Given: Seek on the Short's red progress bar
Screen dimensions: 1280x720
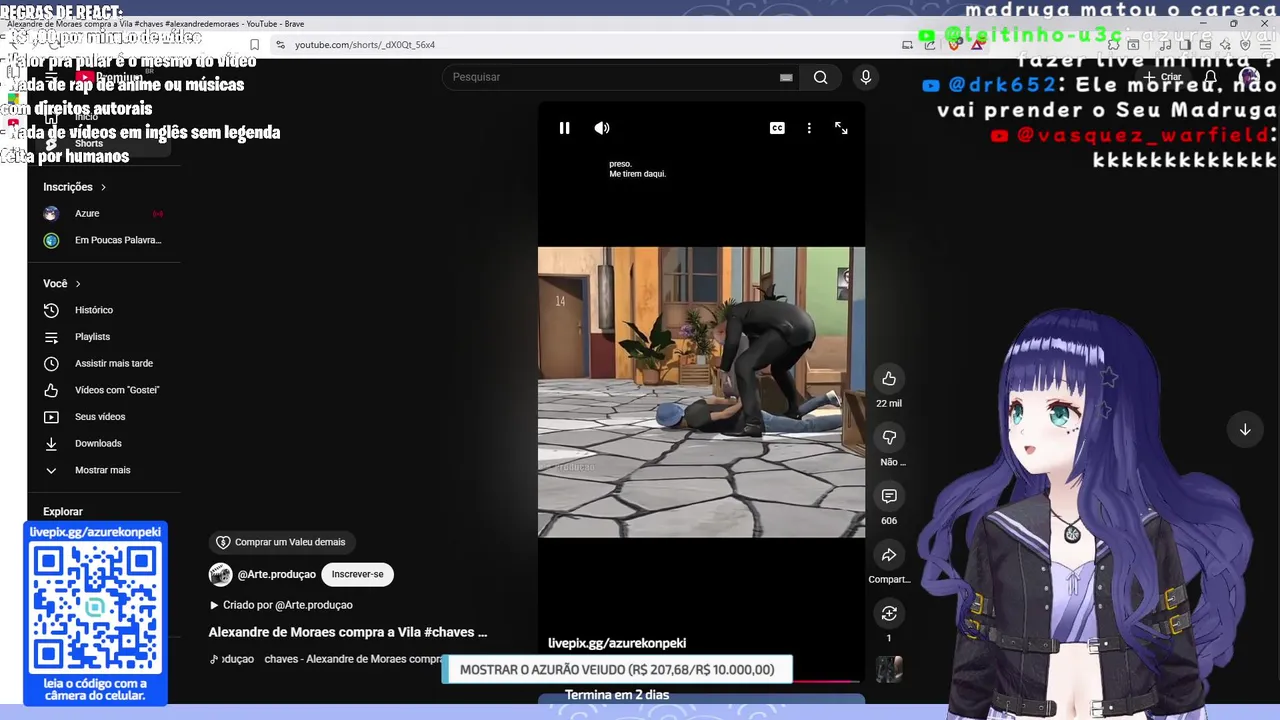Looking at the screenshot, I should [x=825, y=682].
